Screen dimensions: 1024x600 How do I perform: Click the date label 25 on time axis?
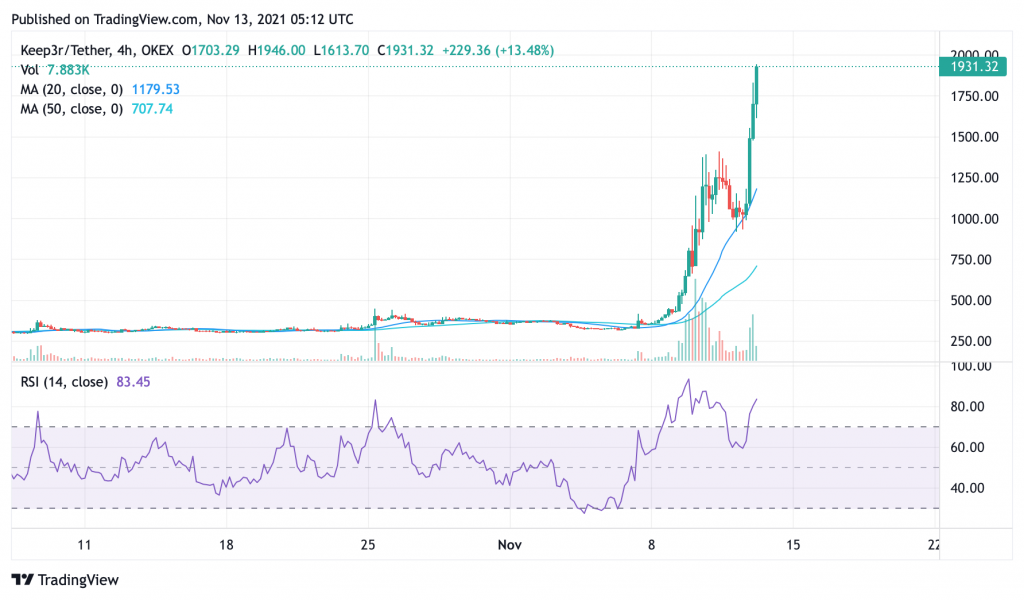point(368,545)
